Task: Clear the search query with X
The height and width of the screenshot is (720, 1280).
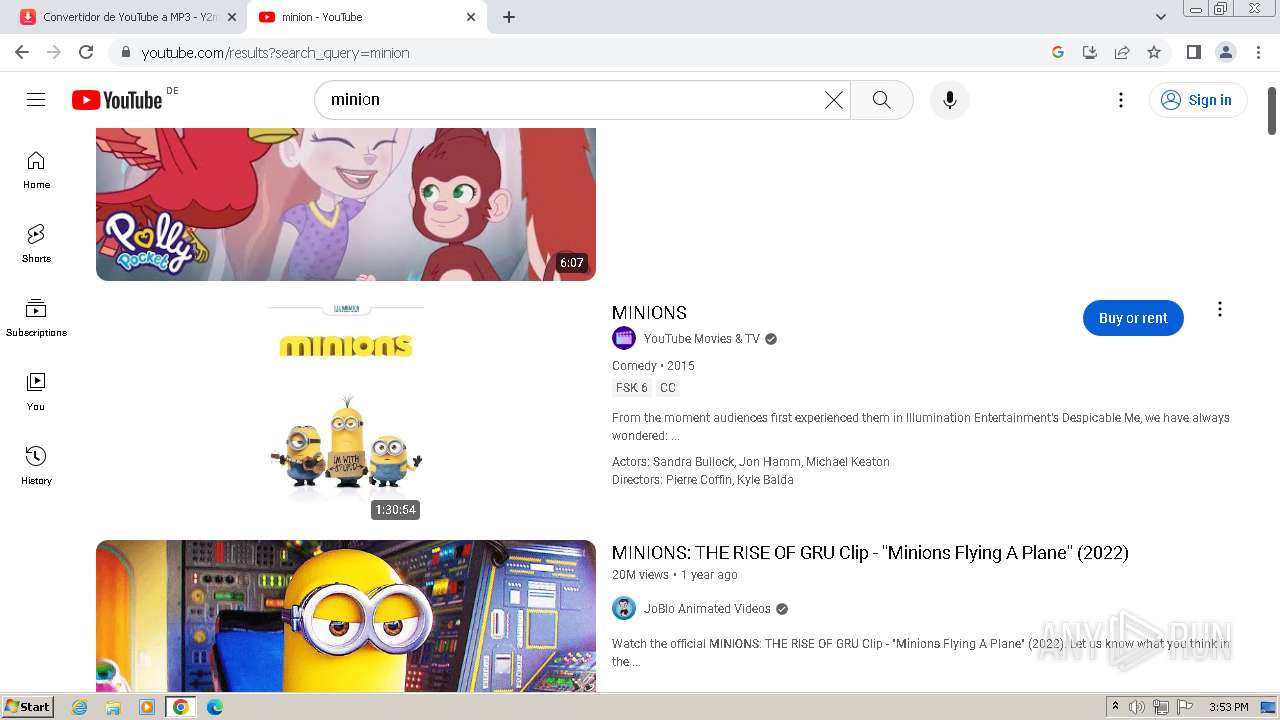Action: tap(833, 100)
